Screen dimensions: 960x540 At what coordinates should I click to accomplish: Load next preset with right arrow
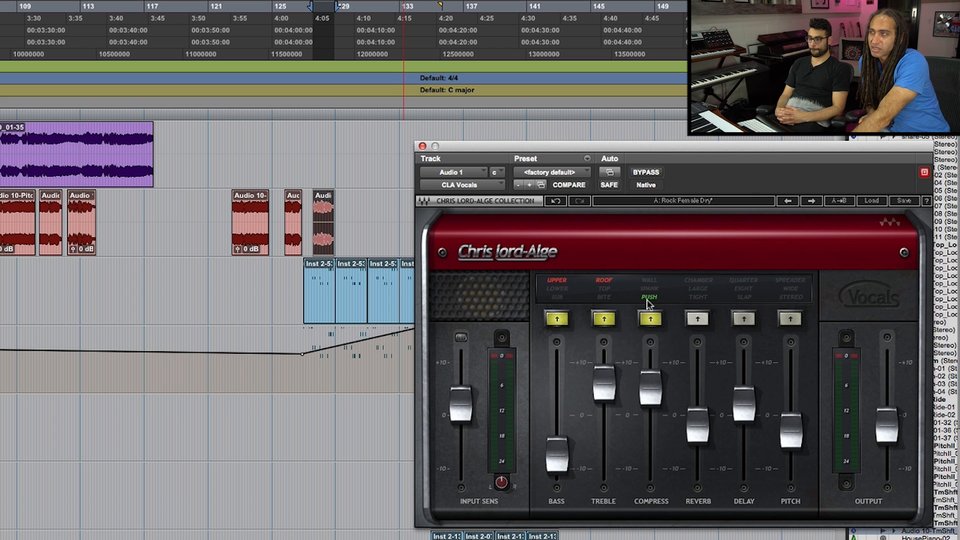pos(811,201)
